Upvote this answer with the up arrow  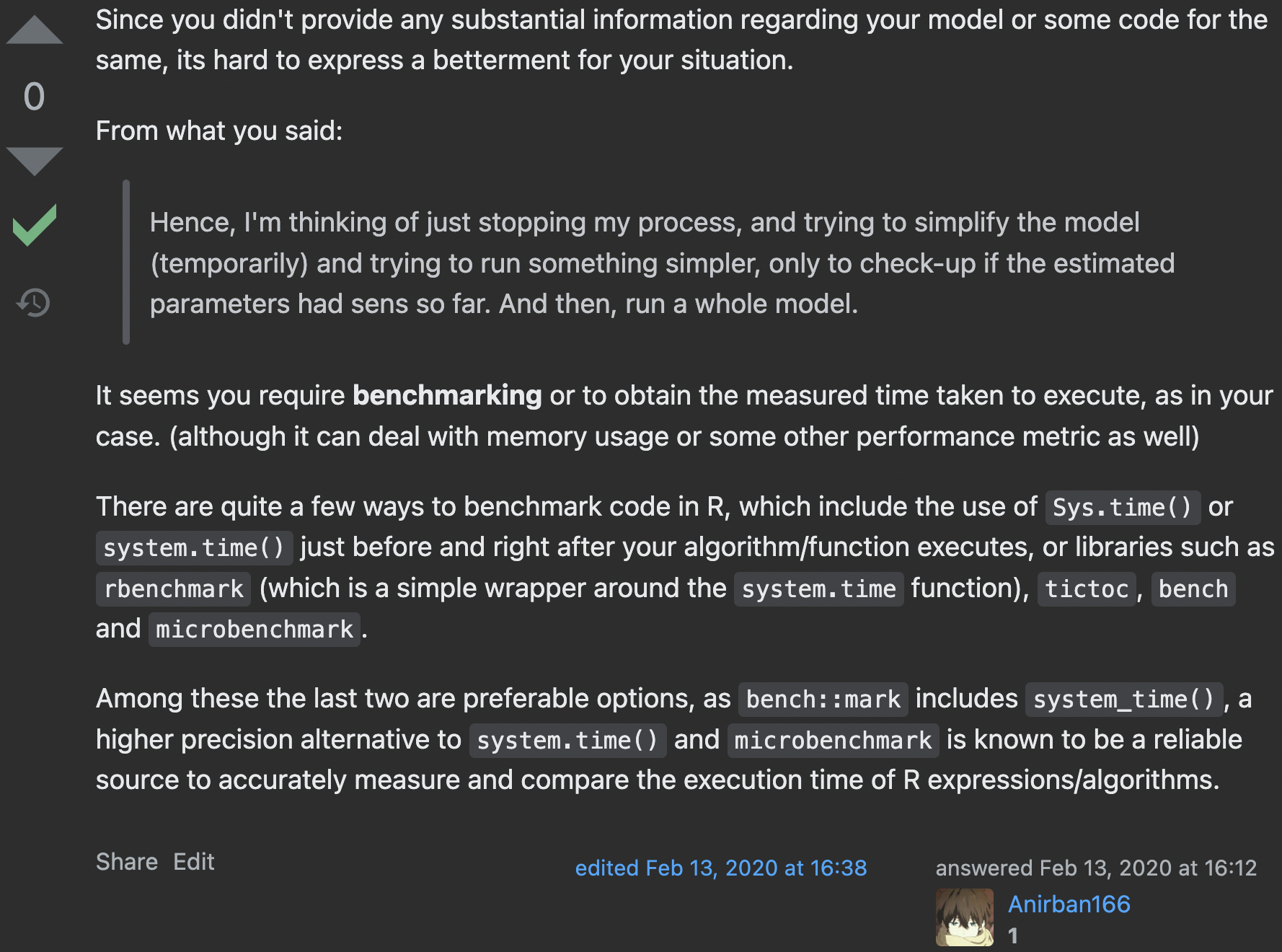click(34, 30)
